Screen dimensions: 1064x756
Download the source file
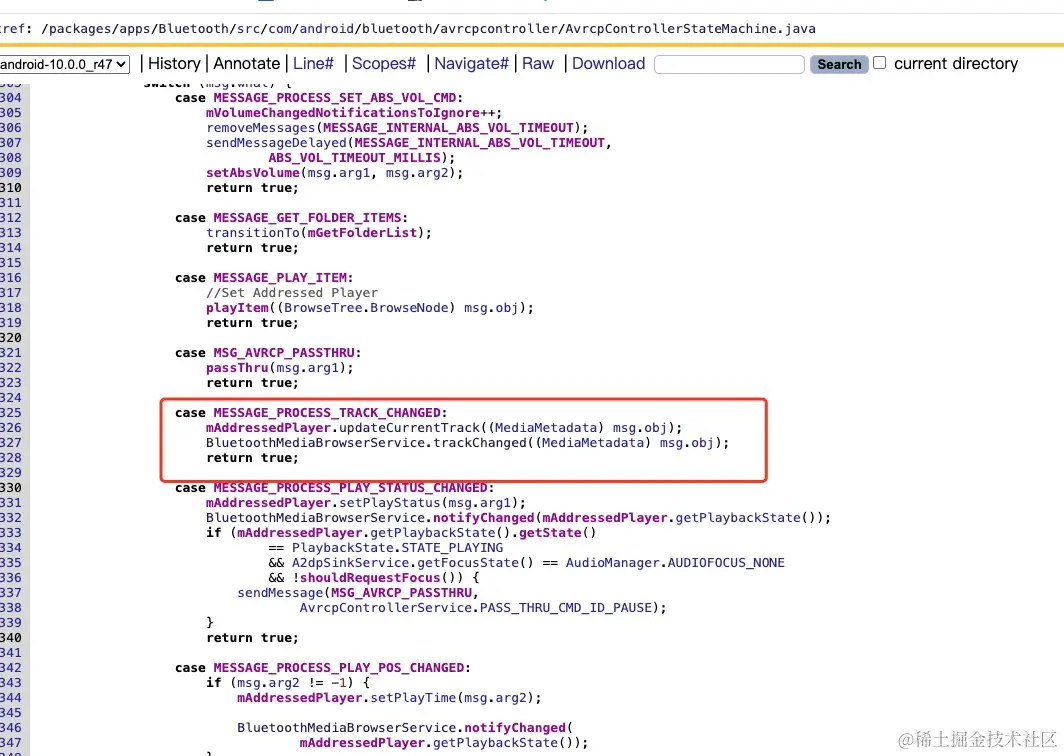pyautogui.click(x=608, y=64)
